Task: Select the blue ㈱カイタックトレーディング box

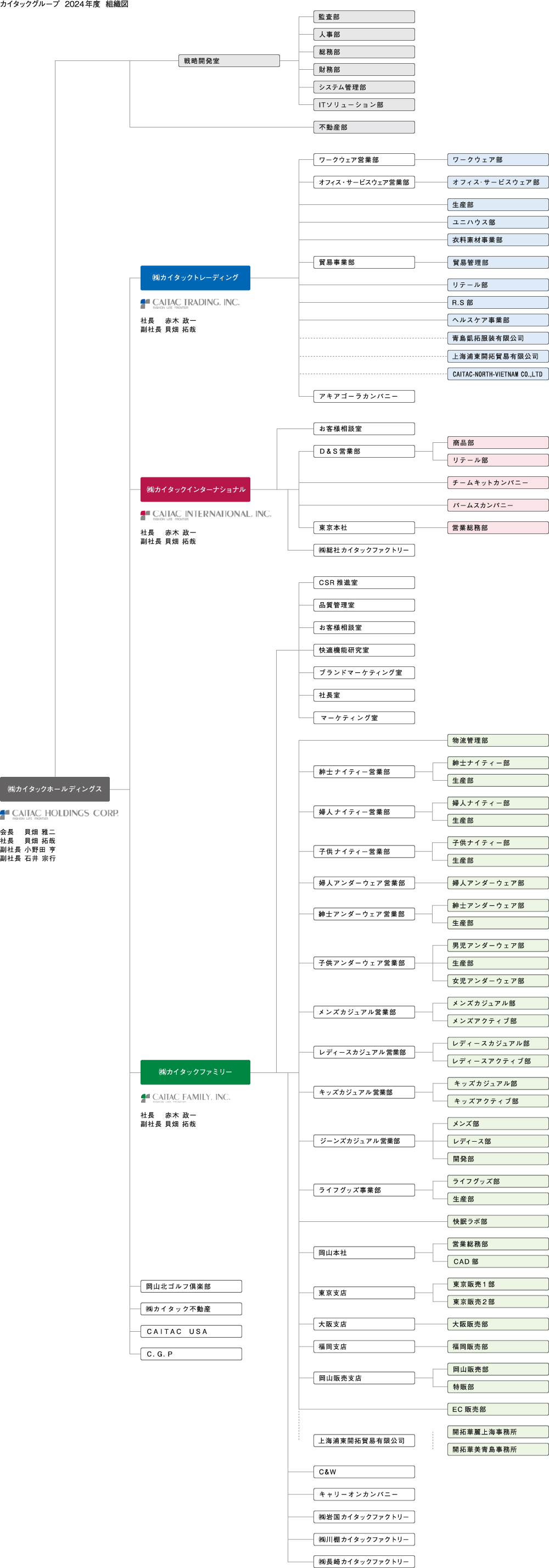Action: tap(195, 277)
